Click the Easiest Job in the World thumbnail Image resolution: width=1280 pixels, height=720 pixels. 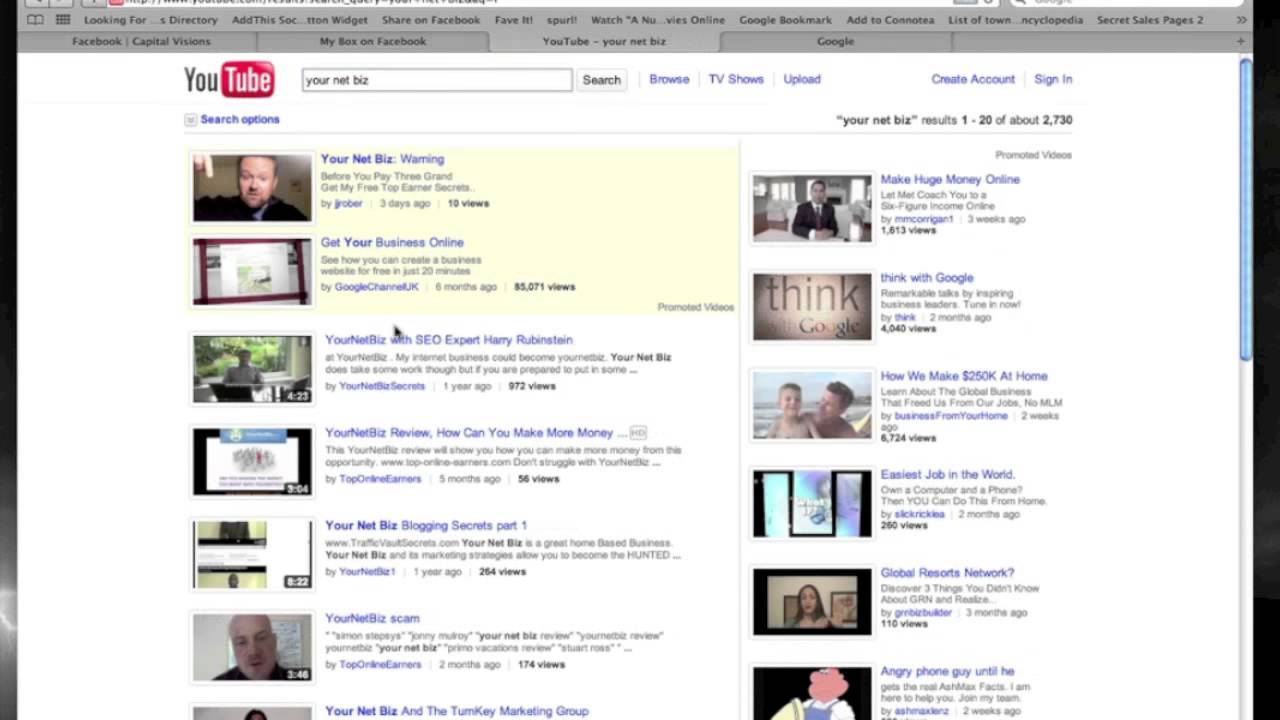tap(812, 503)
